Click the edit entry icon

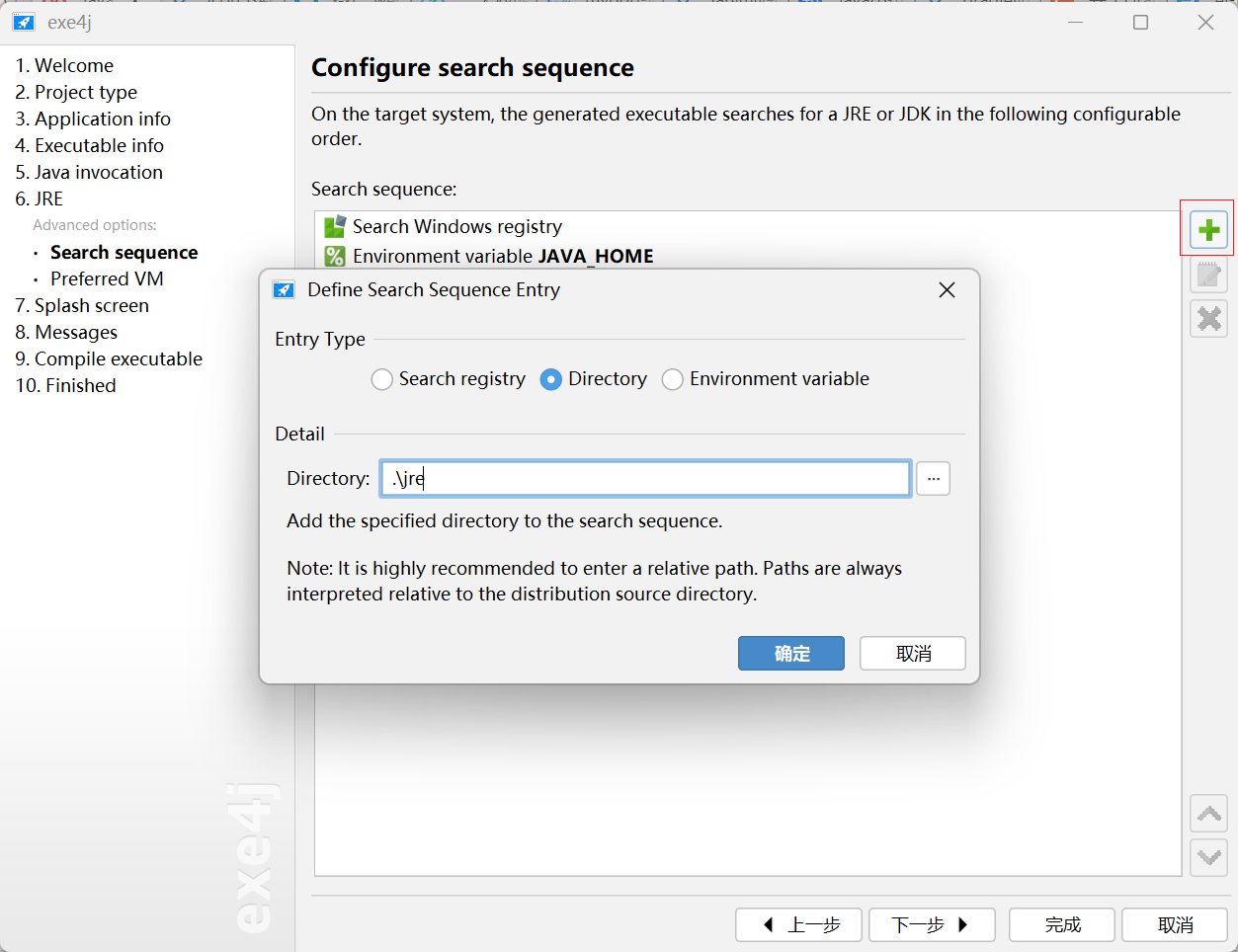tap(1208, 275)
